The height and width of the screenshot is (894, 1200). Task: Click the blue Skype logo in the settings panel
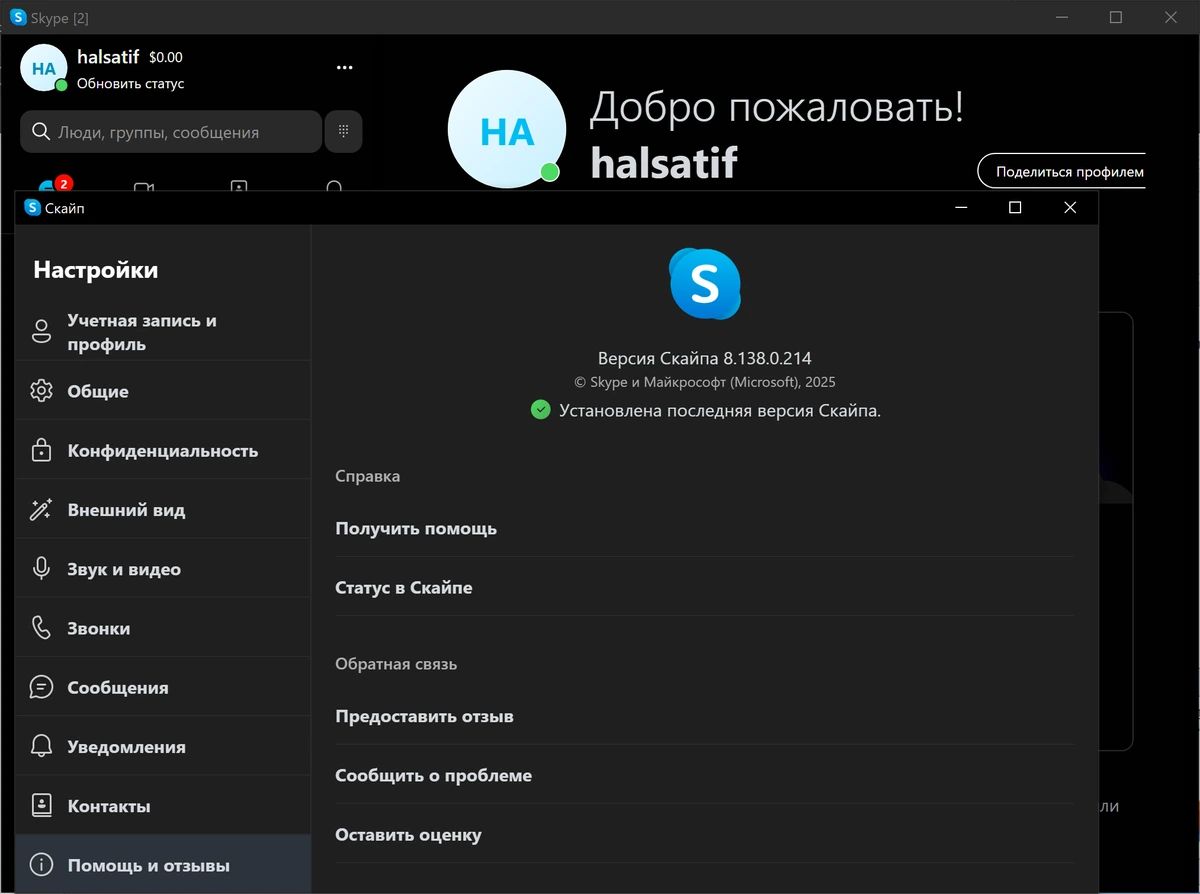pyautogui.click(x=705, y=284)
